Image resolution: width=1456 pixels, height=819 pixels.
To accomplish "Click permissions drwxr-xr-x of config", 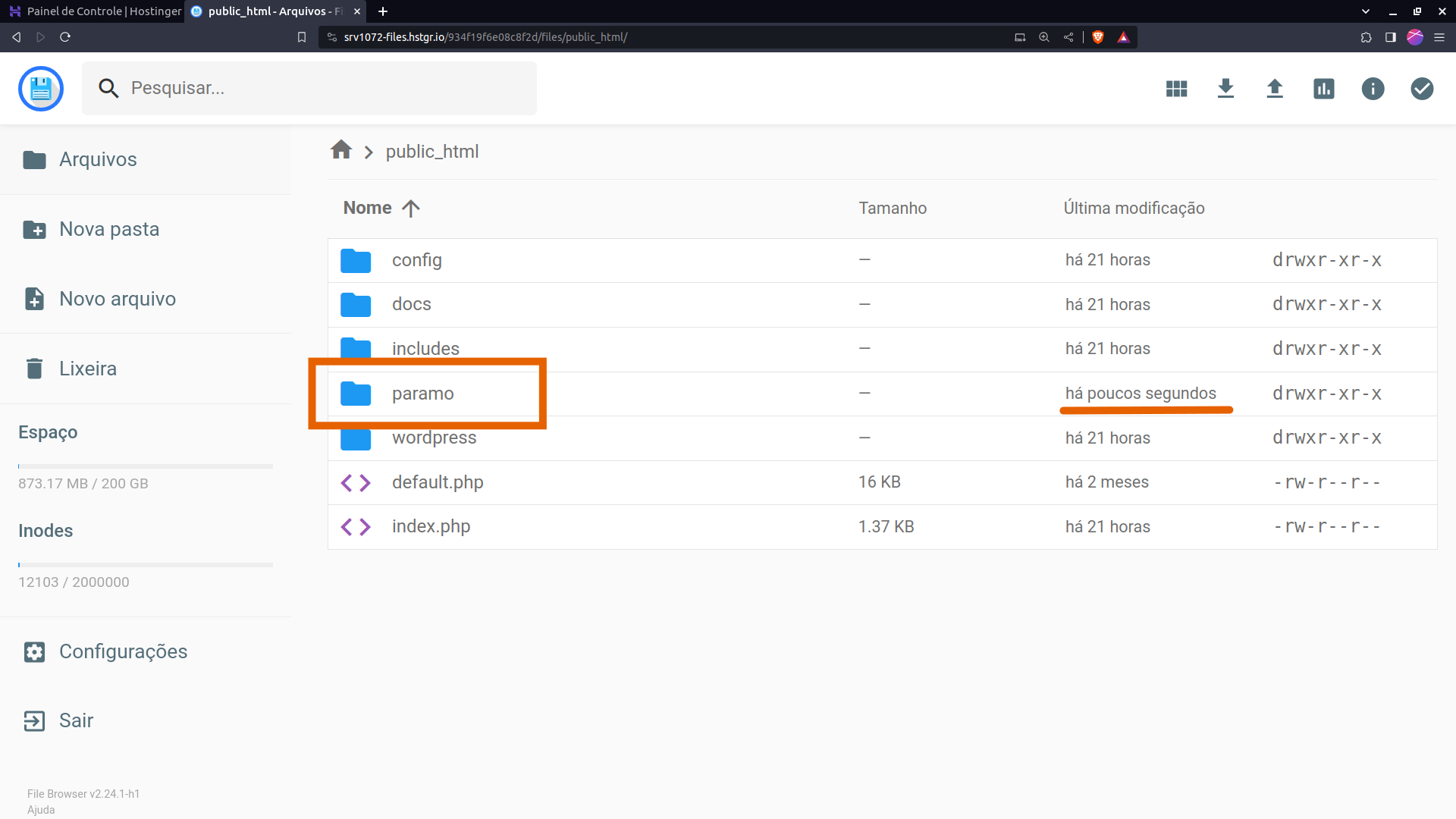I will [x=1327, y=260].
